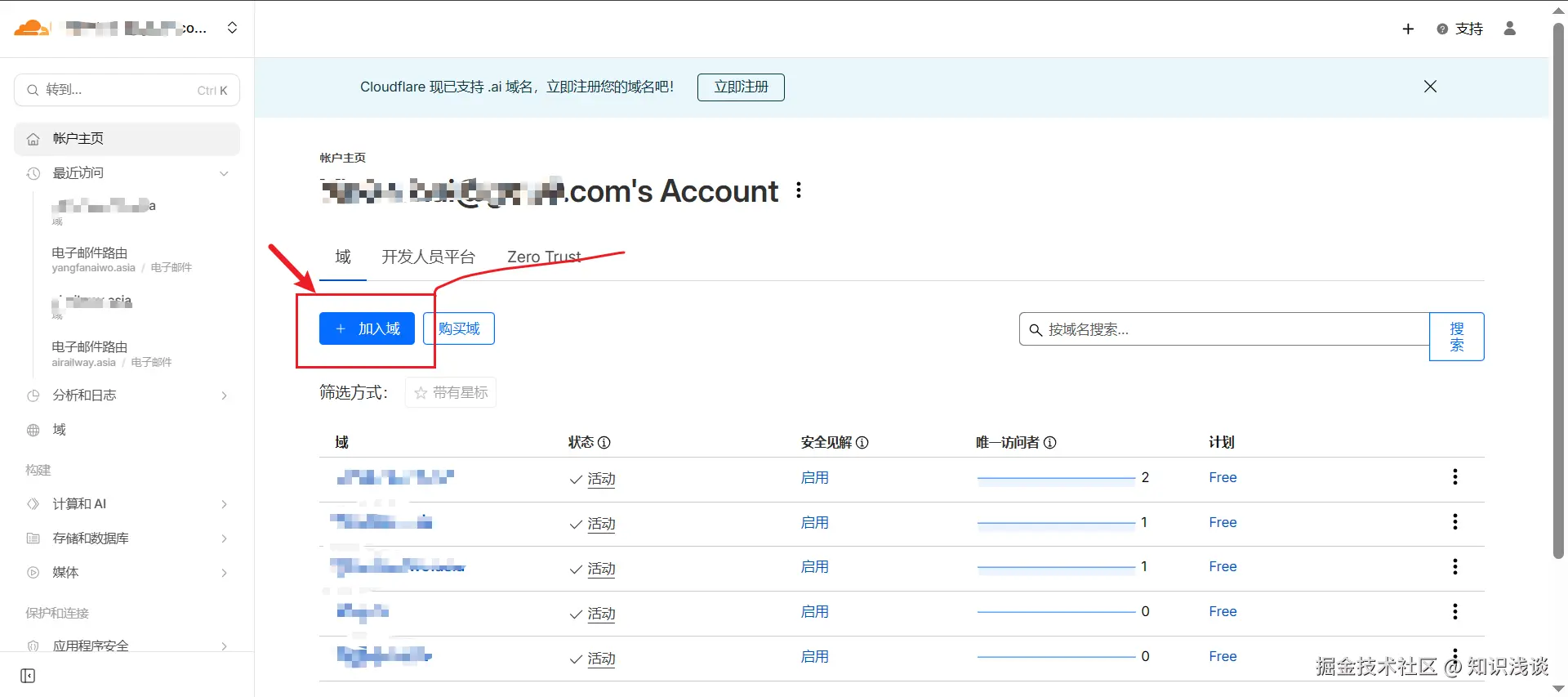
Task: Focus the 按域名搜索 input field
Action: coord(1224,329)
